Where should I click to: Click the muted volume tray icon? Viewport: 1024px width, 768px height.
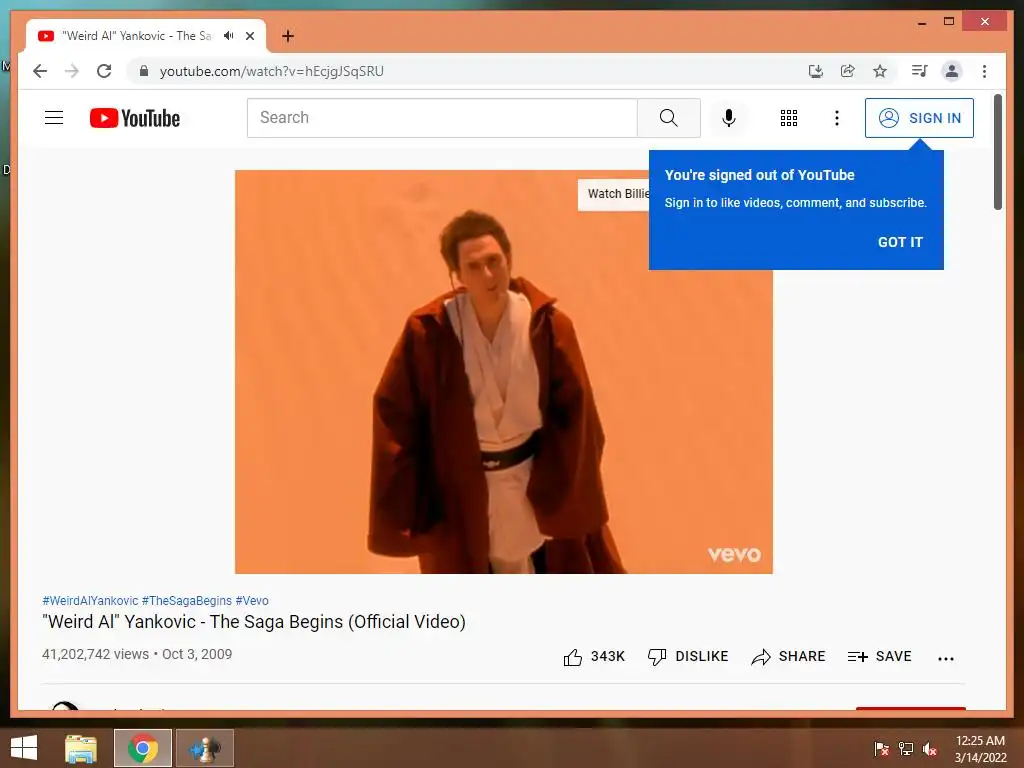pyautogui.click(x=930, y=748)
